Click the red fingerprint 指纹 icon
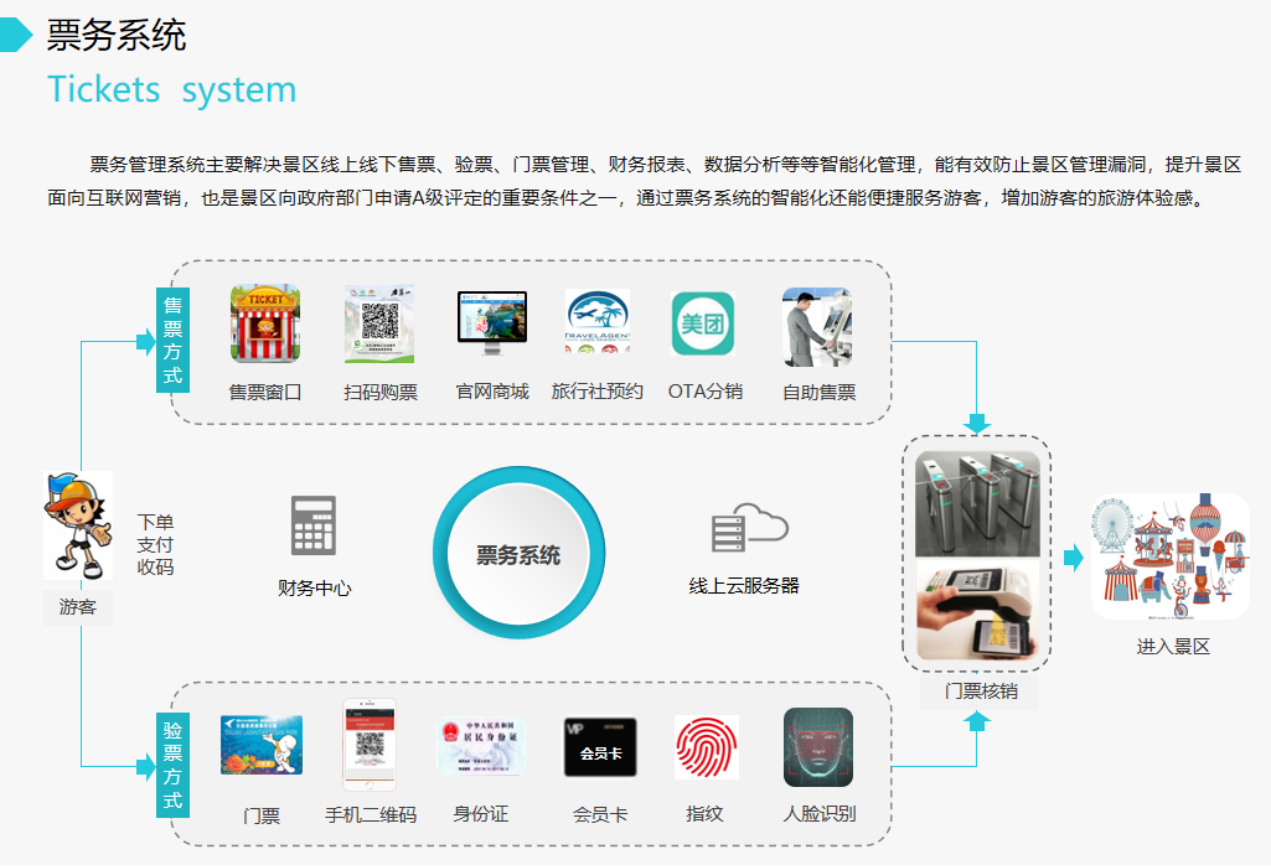Viewport: 1271px width, 866px height. click(706, 747)
